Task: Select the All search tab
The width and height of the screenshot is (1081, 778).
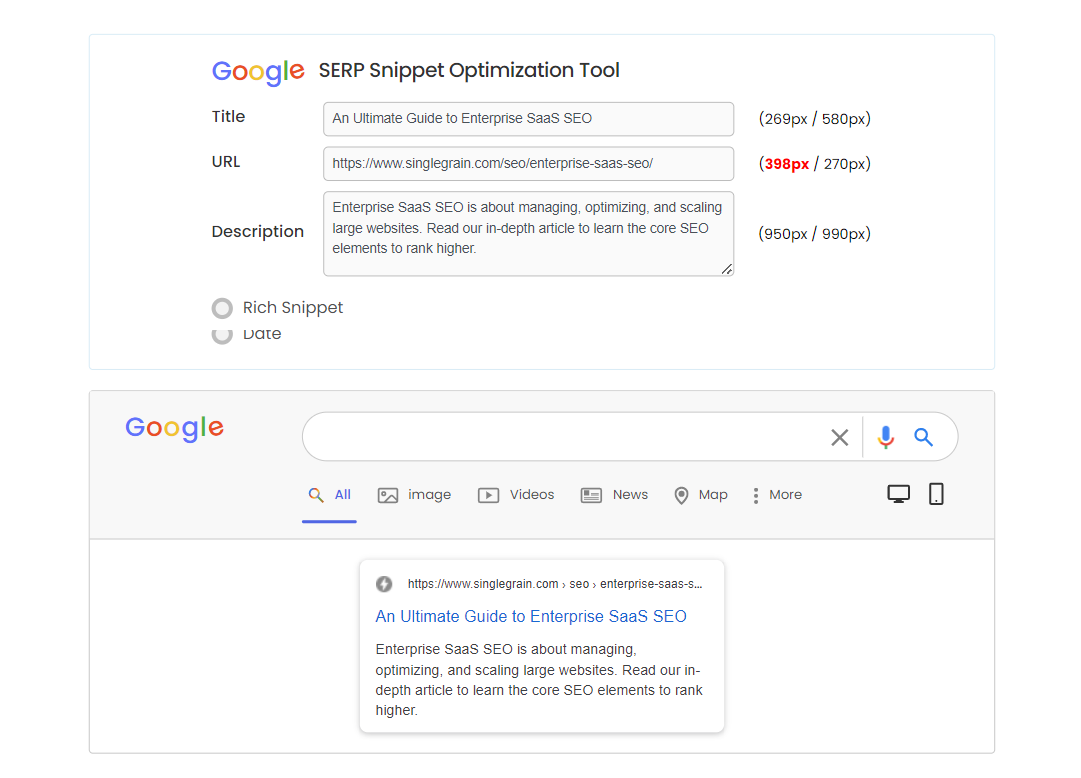Action: (330, 495)
